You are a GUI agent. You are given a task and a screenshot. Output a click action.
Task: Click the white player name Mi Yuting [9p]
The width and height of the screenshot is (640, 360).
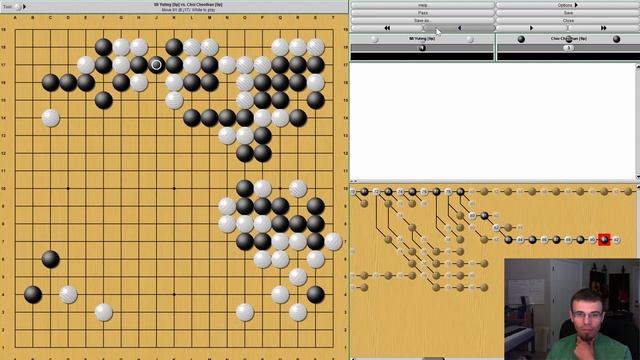coord(422,39)
